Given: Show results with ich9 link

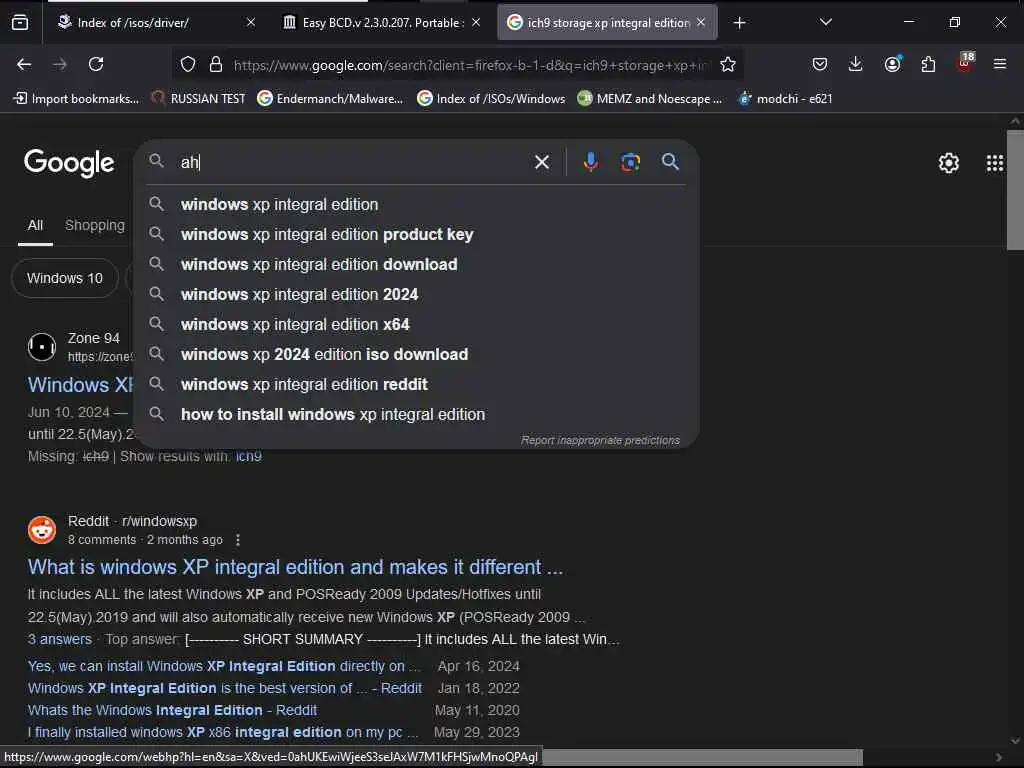Looking at the screenshot, I should [x=248, y=456].
